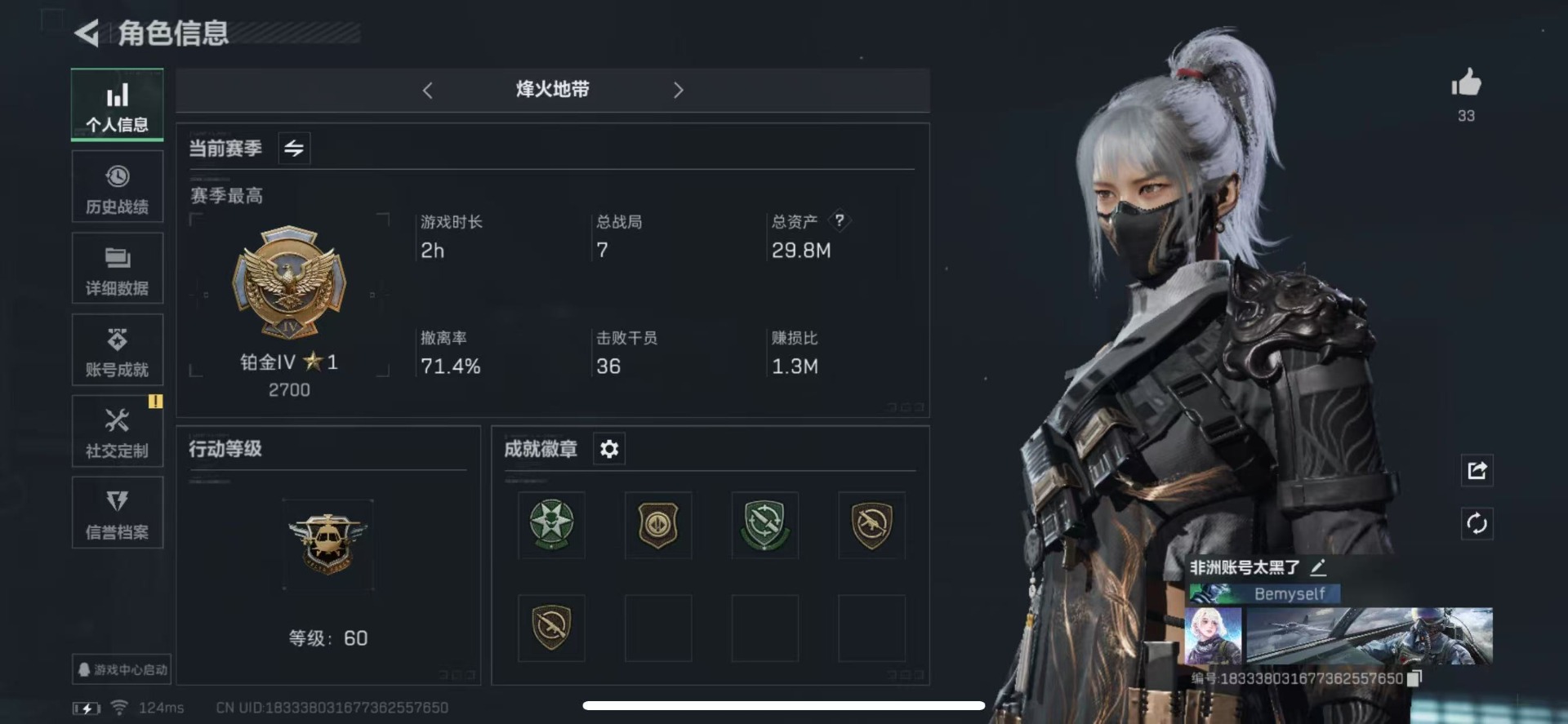
Task: Click the 游戏中心启动 button
Action: (122, 669)
